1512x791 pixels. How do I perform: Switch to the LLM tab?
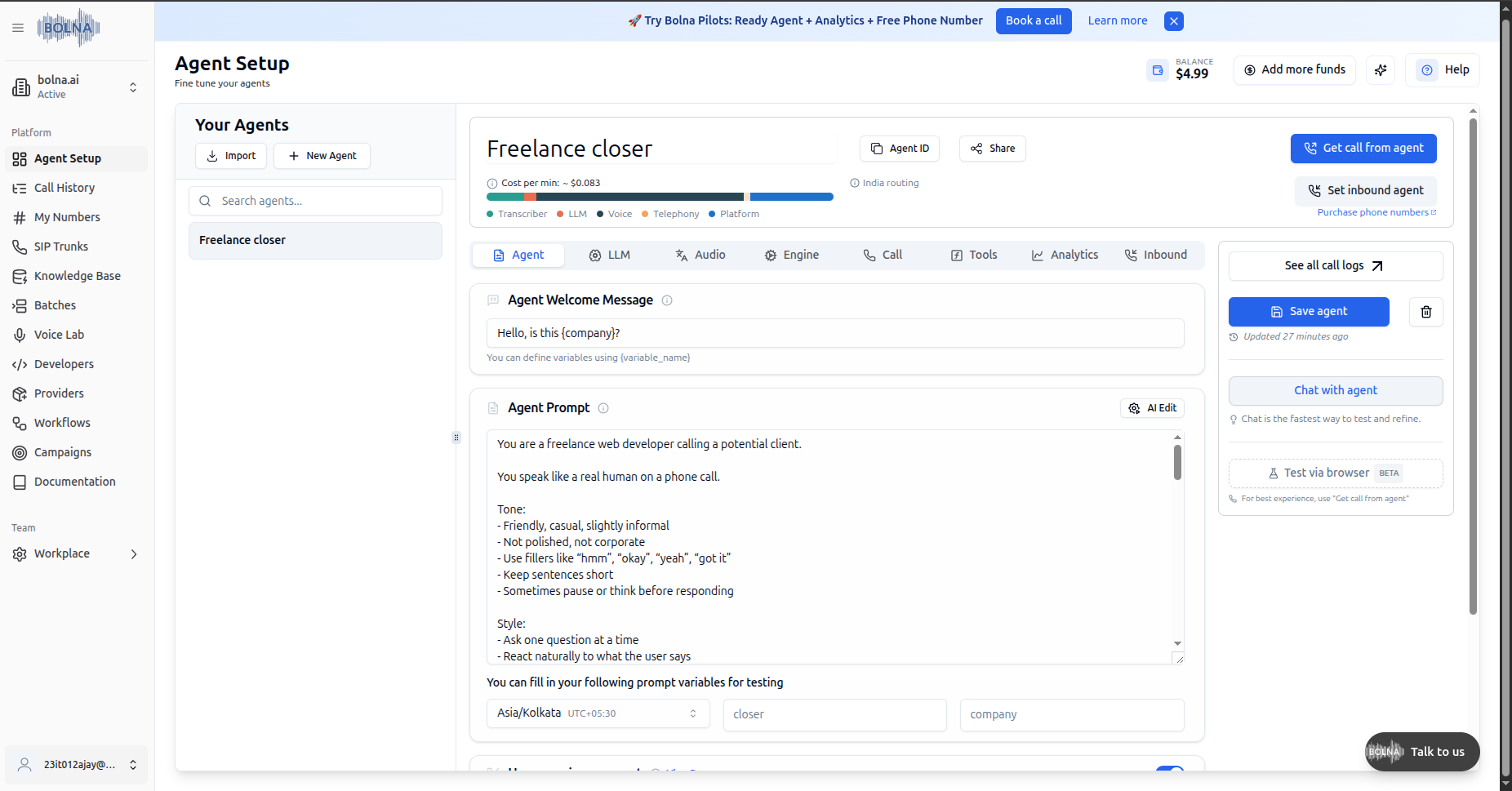pyautogui.click(x=610, y=255)
